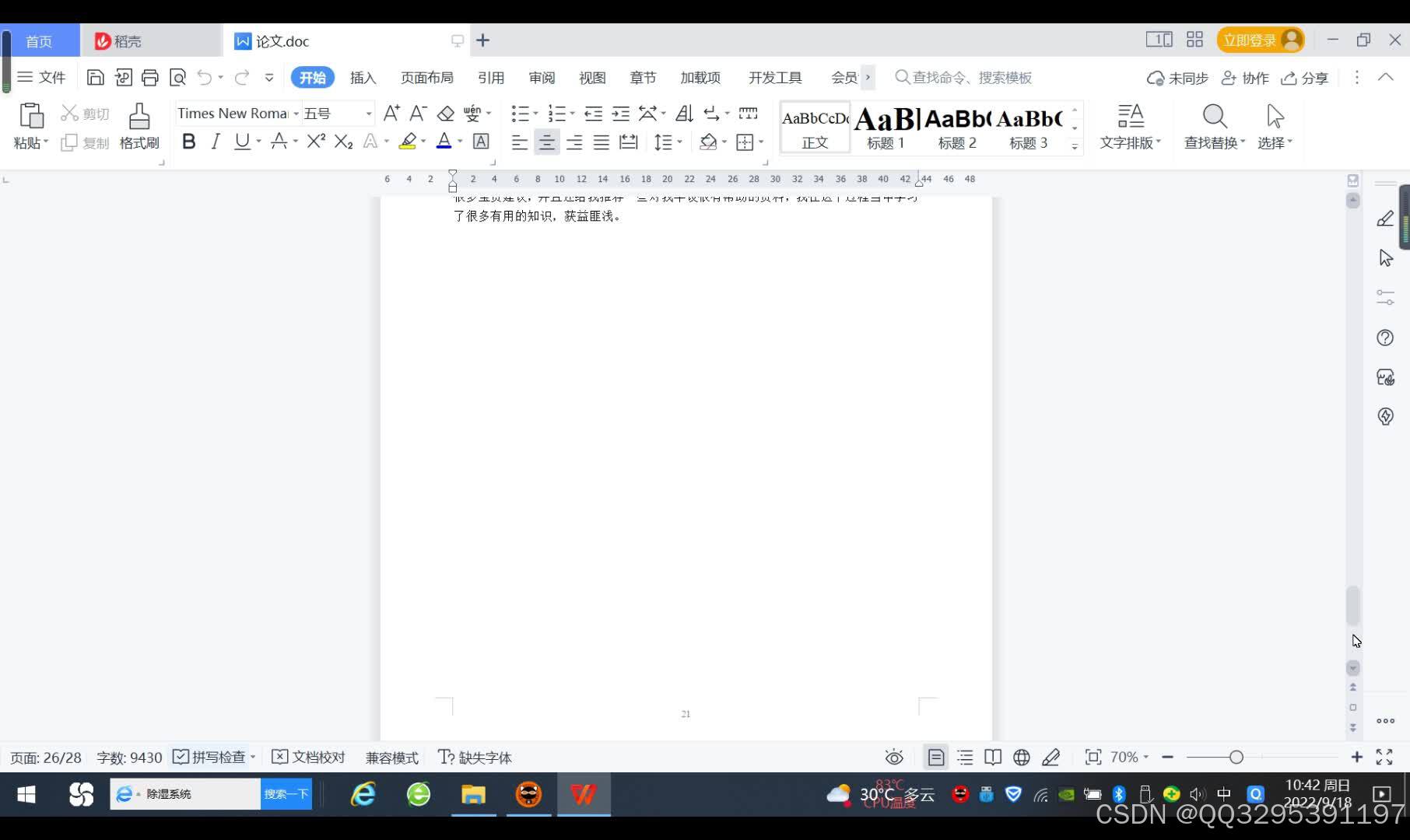Open Print Preview icon
The width and height of the screenshot is (1410, 840).
coord(177,77)
